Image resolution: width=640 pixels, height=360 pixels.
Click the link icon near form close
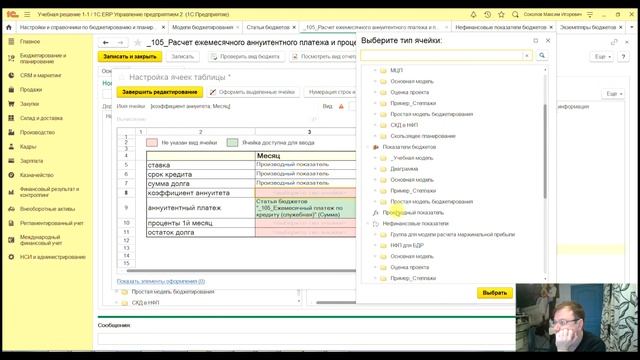coord(614,42)
